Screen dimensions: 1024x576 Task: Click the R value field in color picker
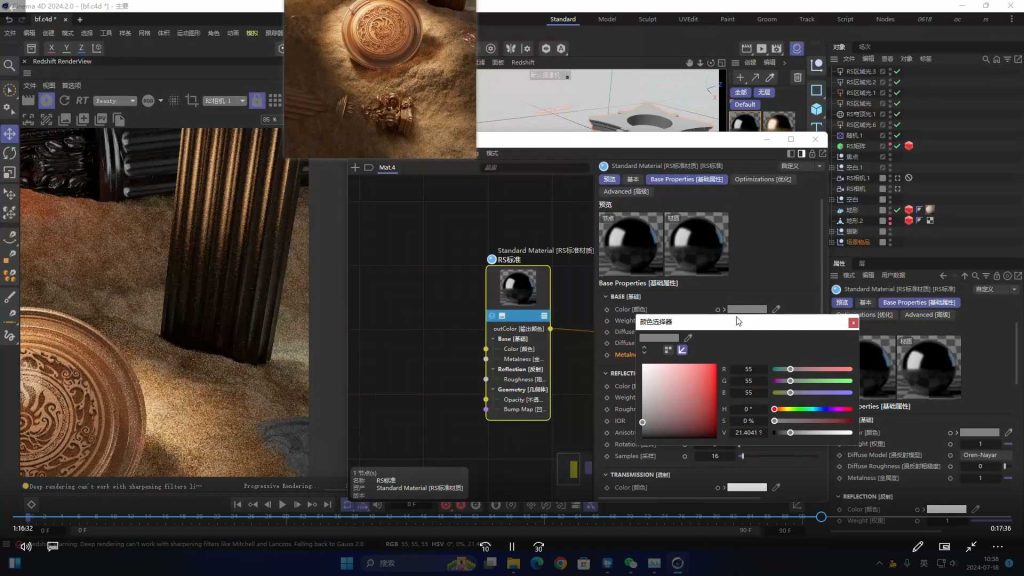coord(747,369)
